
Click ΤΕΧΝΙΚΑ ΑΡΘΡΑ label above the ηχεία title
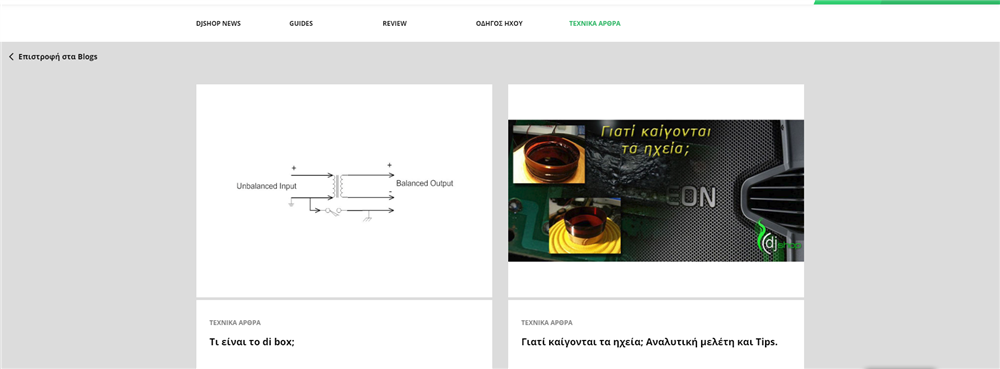(x=547, y=323)
